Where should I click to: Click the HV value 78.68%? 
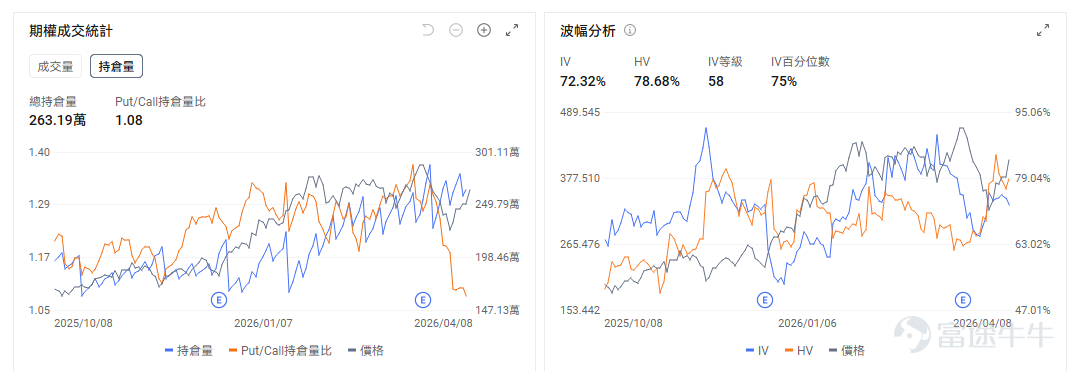click(657, 81)
